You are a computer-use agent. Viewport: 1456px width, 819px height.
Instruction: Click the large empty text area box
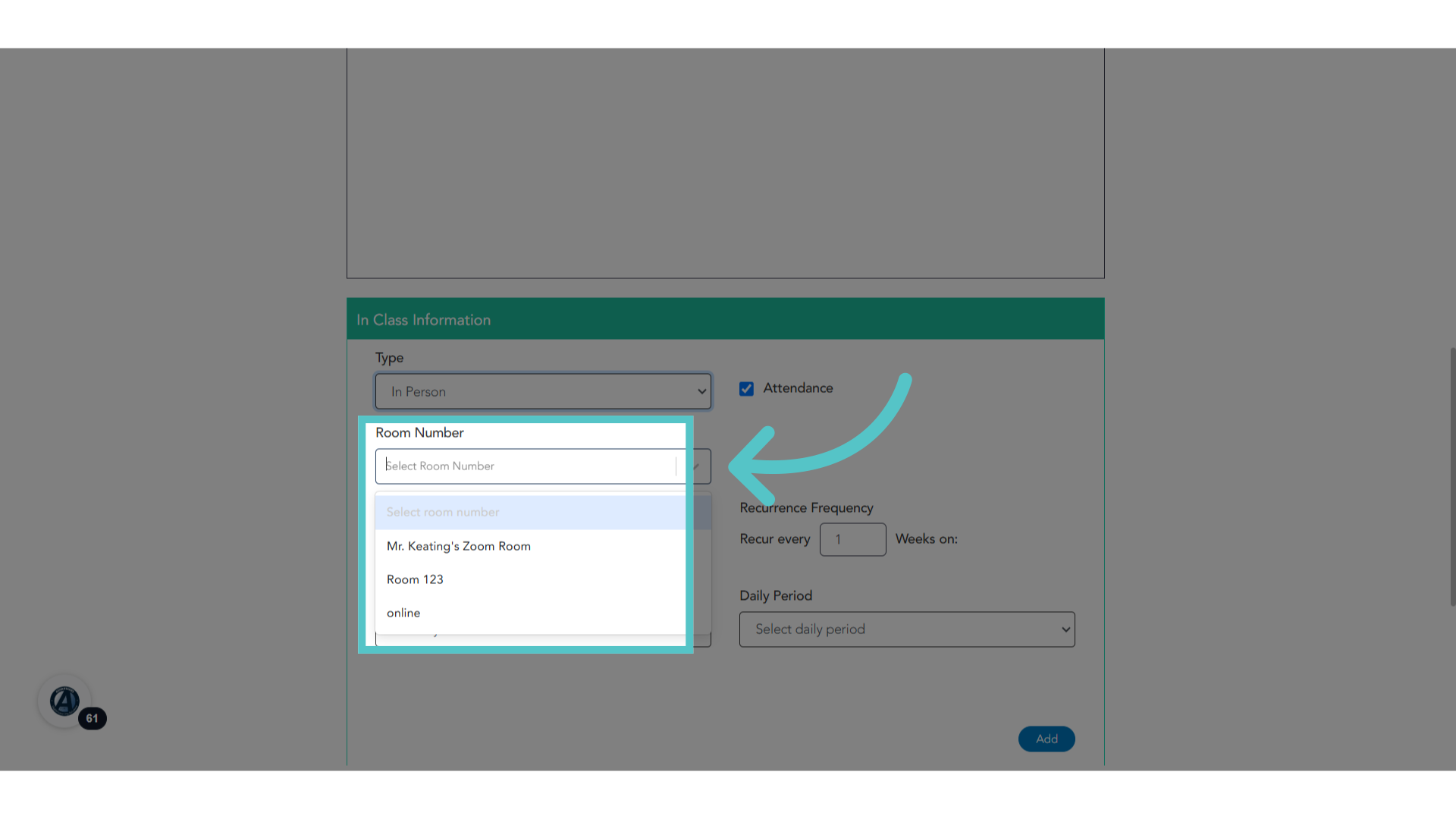[x=726, y=163]
